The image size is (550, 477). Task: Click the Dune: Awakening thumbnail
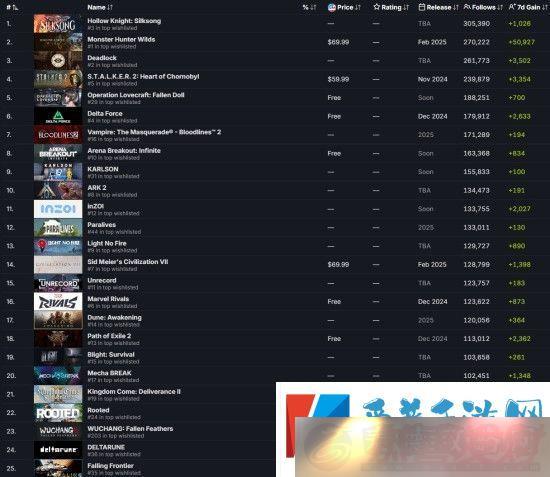(x=58, y=320)
